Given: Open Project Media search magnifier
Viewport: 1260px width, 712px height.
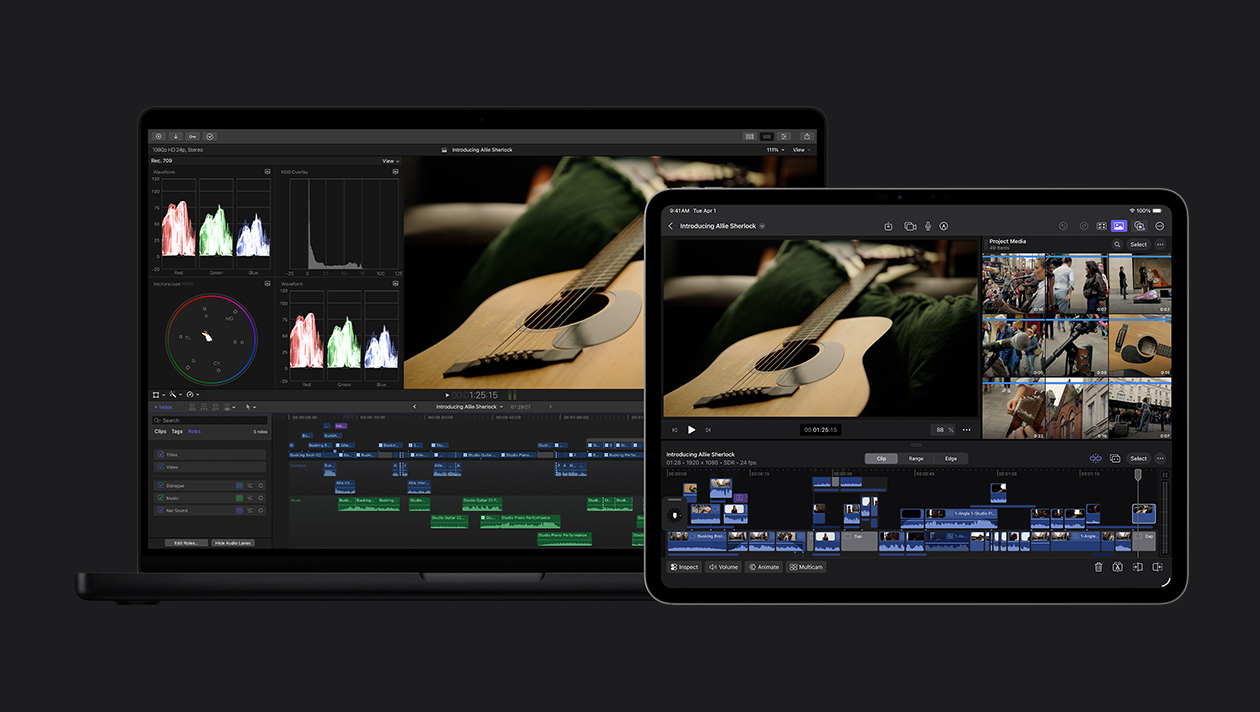Looking at the screenshot, I should pyautogui.click(x=1118, y=243).
